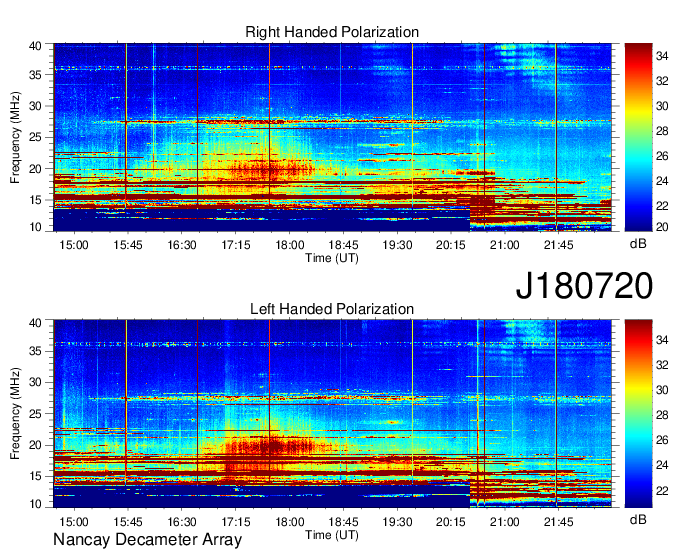
Task: Click the 20 value on Right Handed colorbar
Action: 662,227
